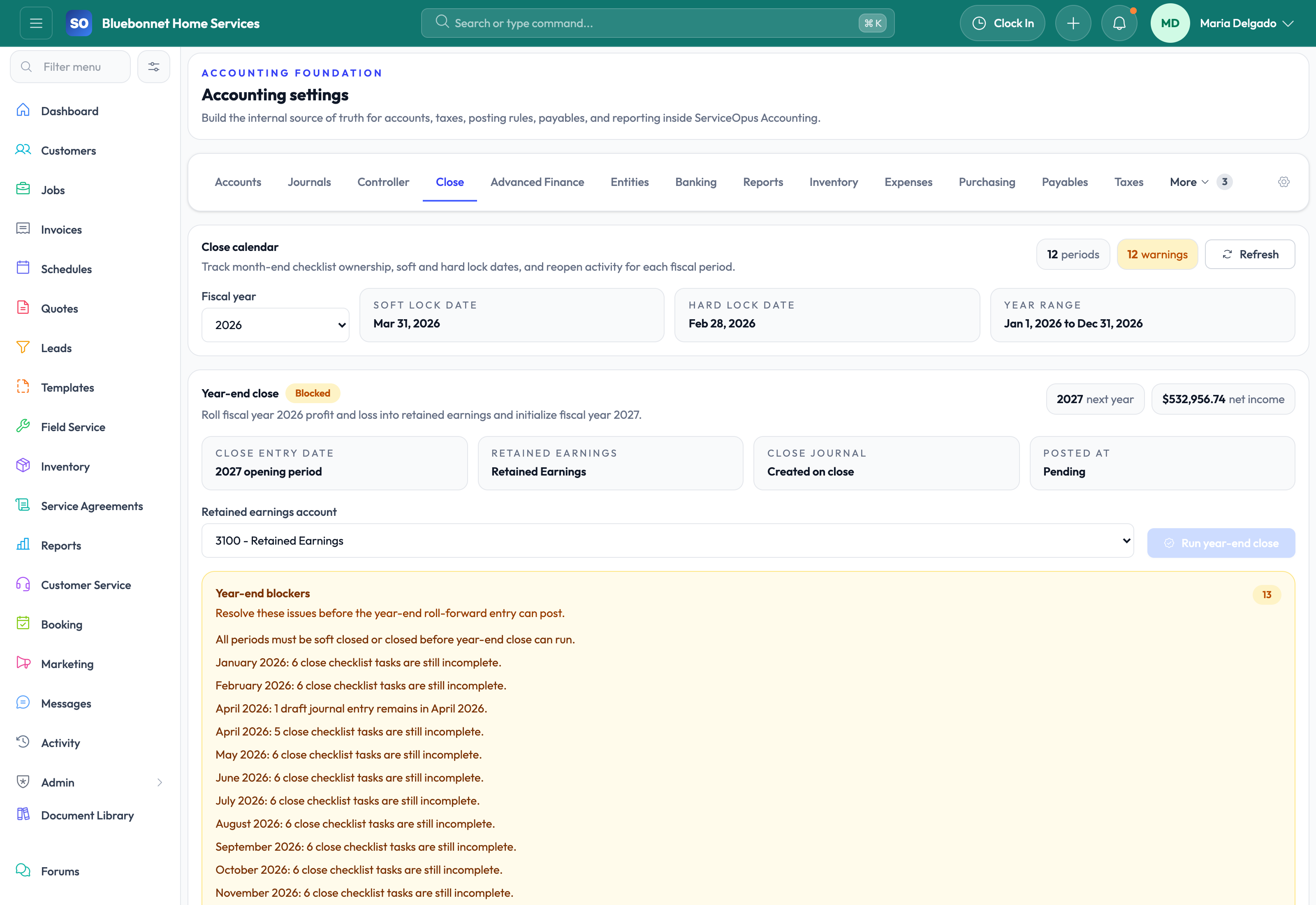Click the $532,956.74 net income chip
This screenshot has height=905, width=1316.
click(1223, 399)
